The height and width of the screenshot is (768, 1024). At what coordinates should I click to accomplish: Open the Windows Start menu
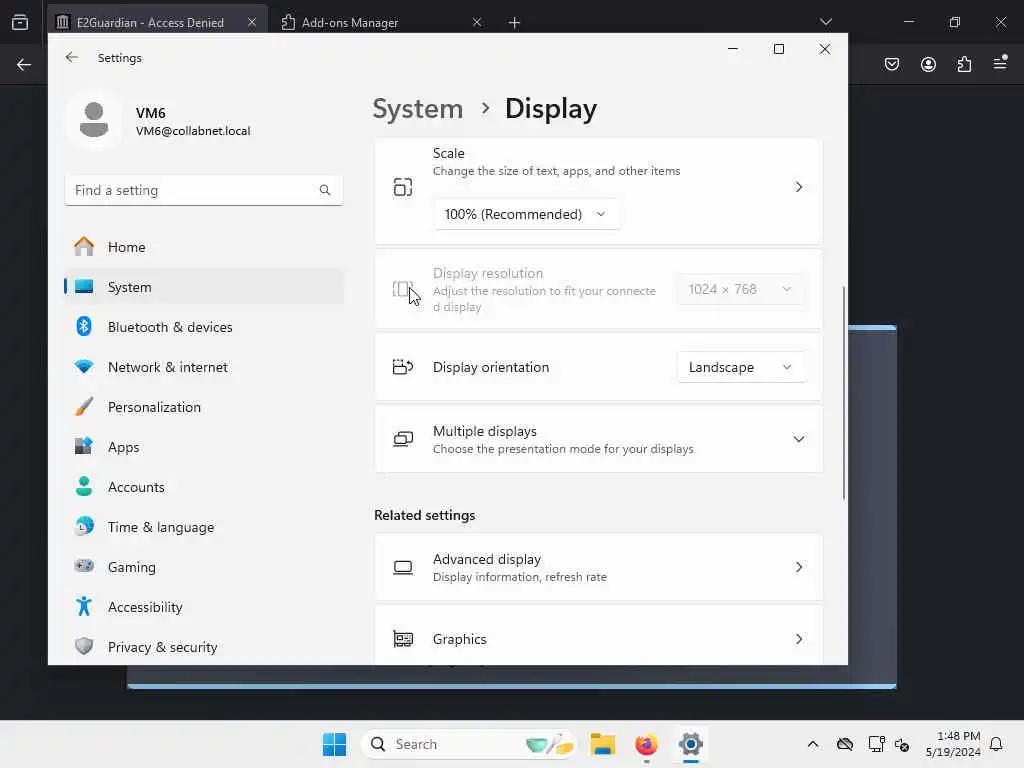pyautogui.click(x=334, y=744)
